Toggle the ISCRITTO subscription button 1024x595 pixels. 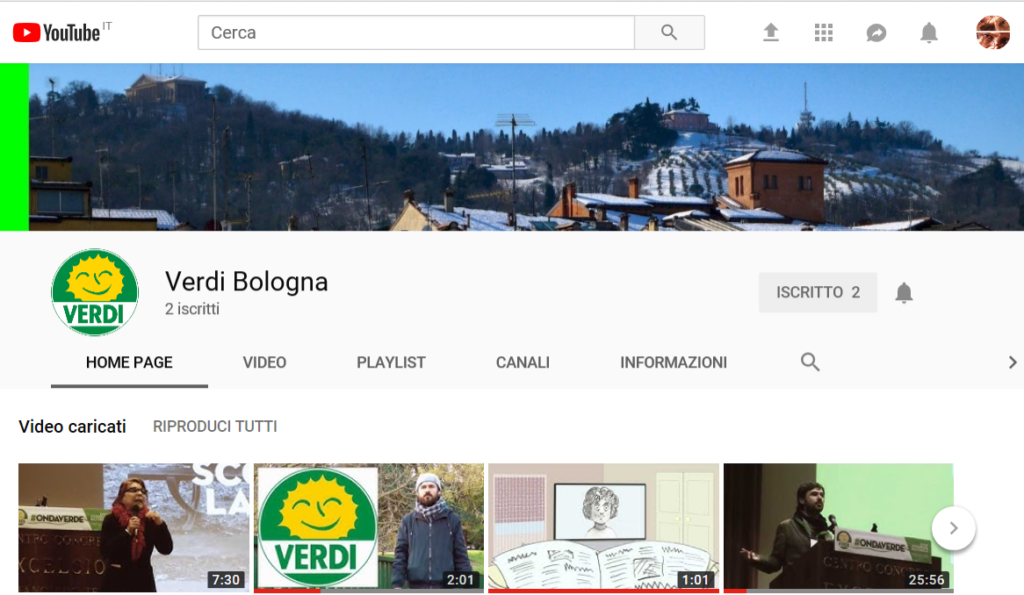point(817,292)
